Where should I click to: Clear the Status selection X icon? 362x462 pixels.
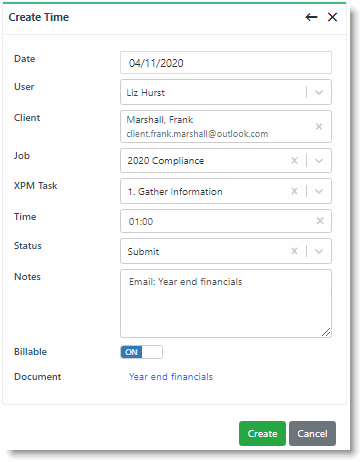(294, 251)
